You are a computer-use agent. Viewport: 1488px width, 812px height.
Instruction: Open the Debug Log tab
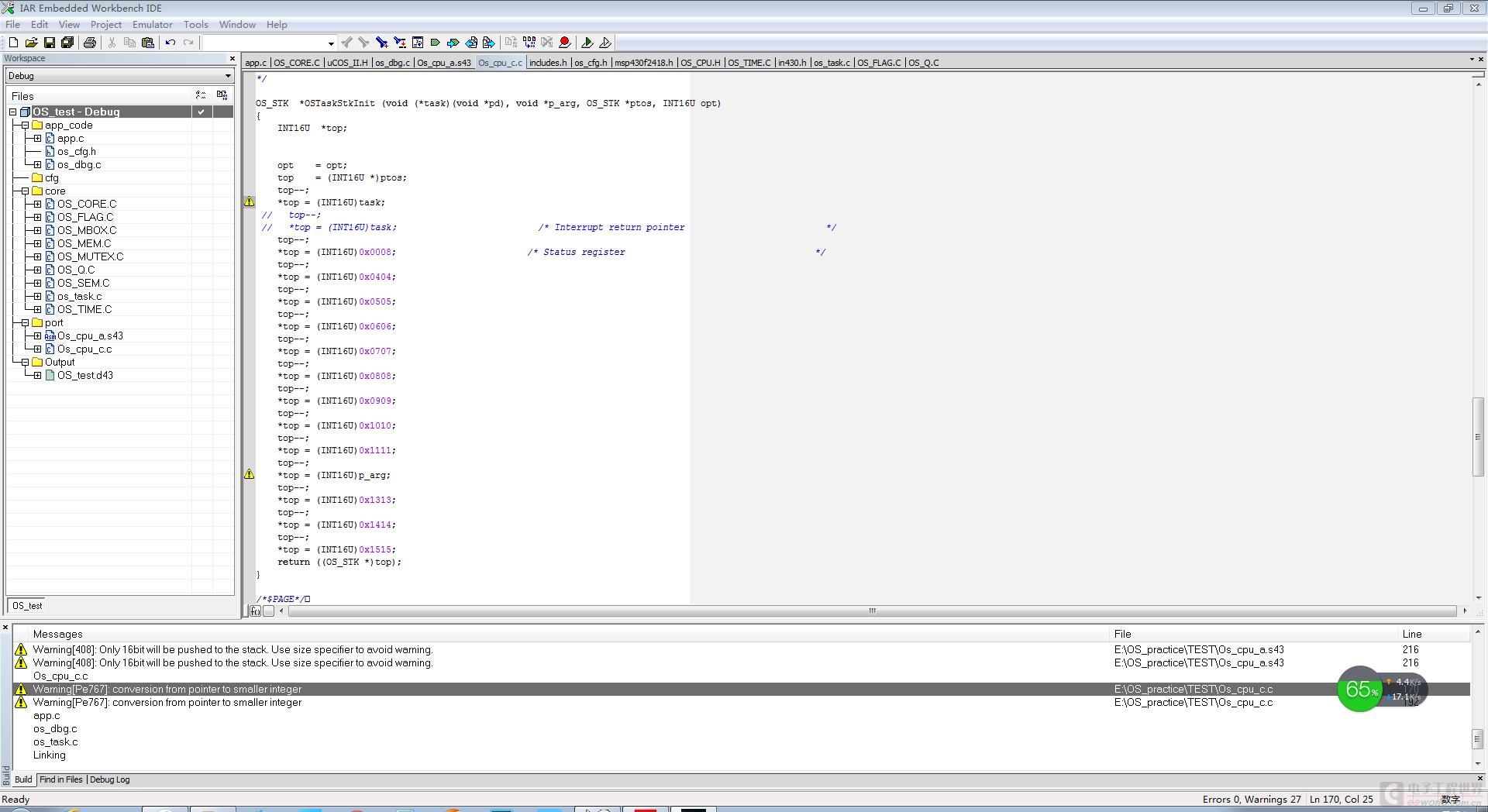110,779
